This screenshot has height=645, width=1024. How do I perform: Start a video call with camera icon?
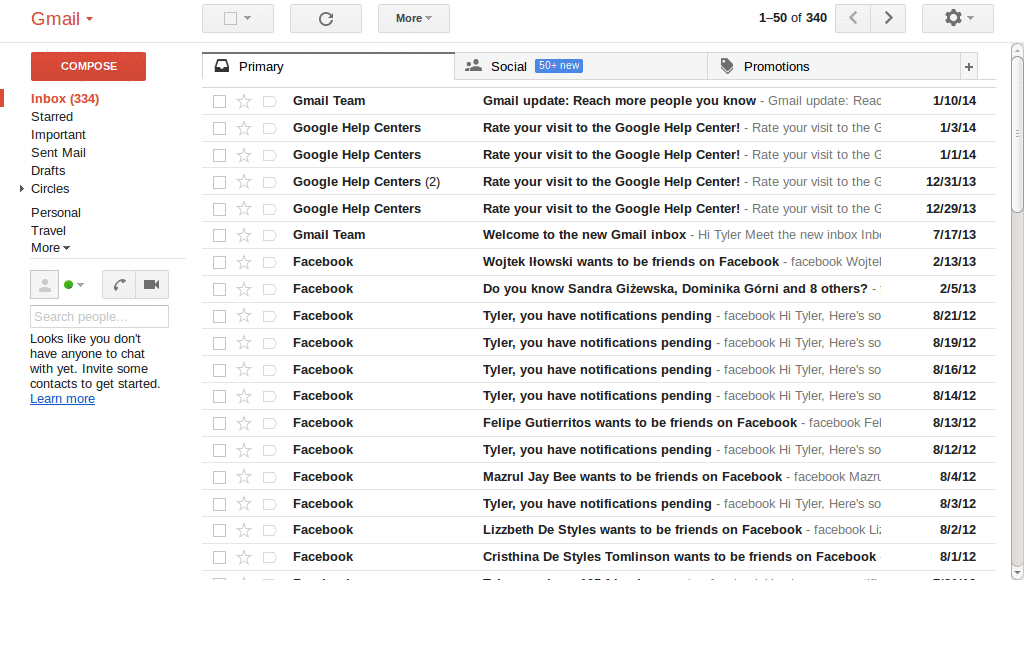(152, 285)
